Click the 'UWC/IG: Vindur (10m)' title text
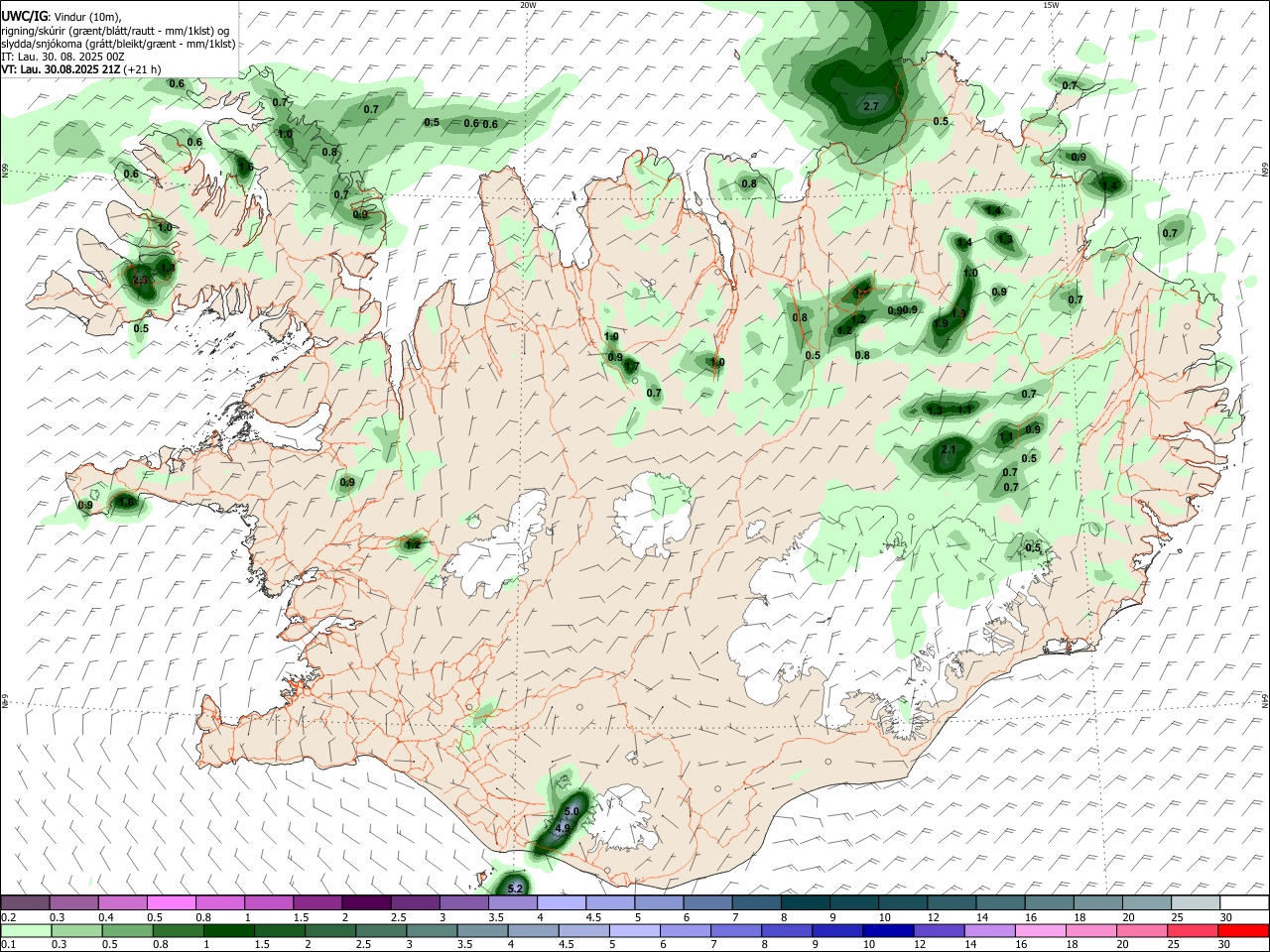This screenshot has width=1270, height=952. pyautogui.click(x=62, y=17)
